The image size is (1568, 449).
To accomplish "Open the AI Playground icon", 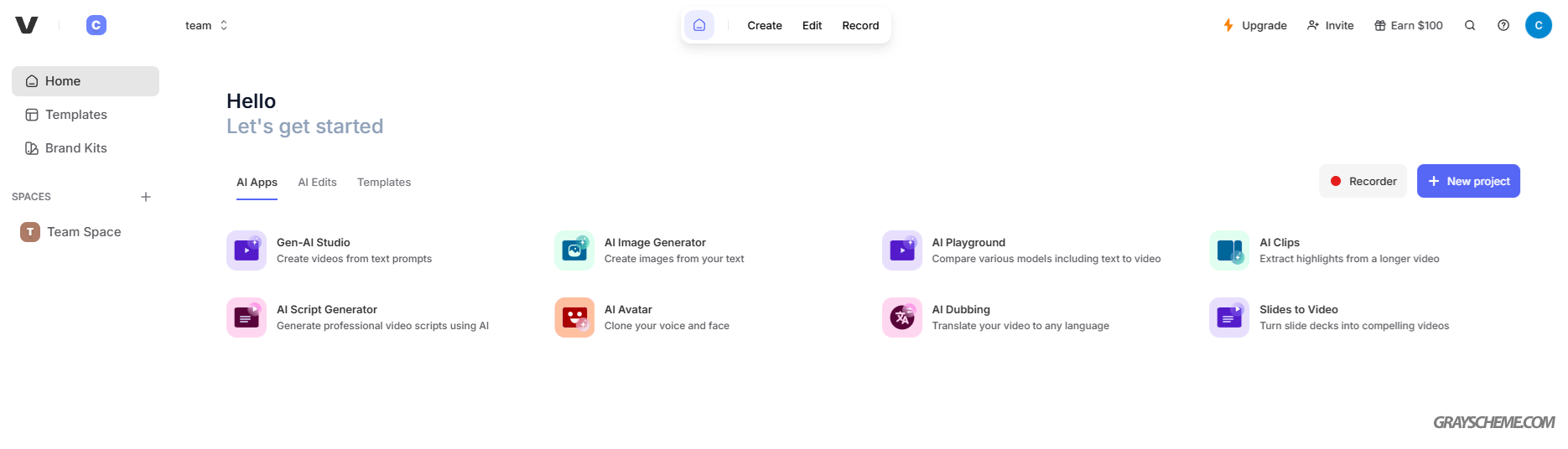I will (x=902, y=250).
